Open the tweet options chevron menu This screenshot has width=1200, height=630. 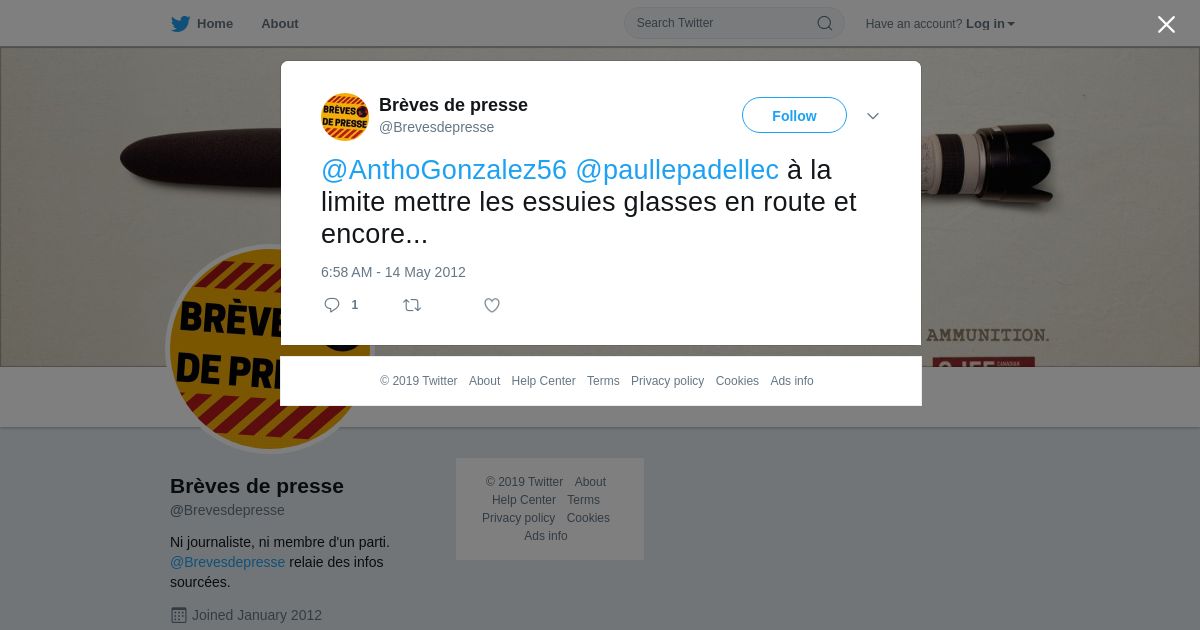pyautogui.click(x=873, y=116)
